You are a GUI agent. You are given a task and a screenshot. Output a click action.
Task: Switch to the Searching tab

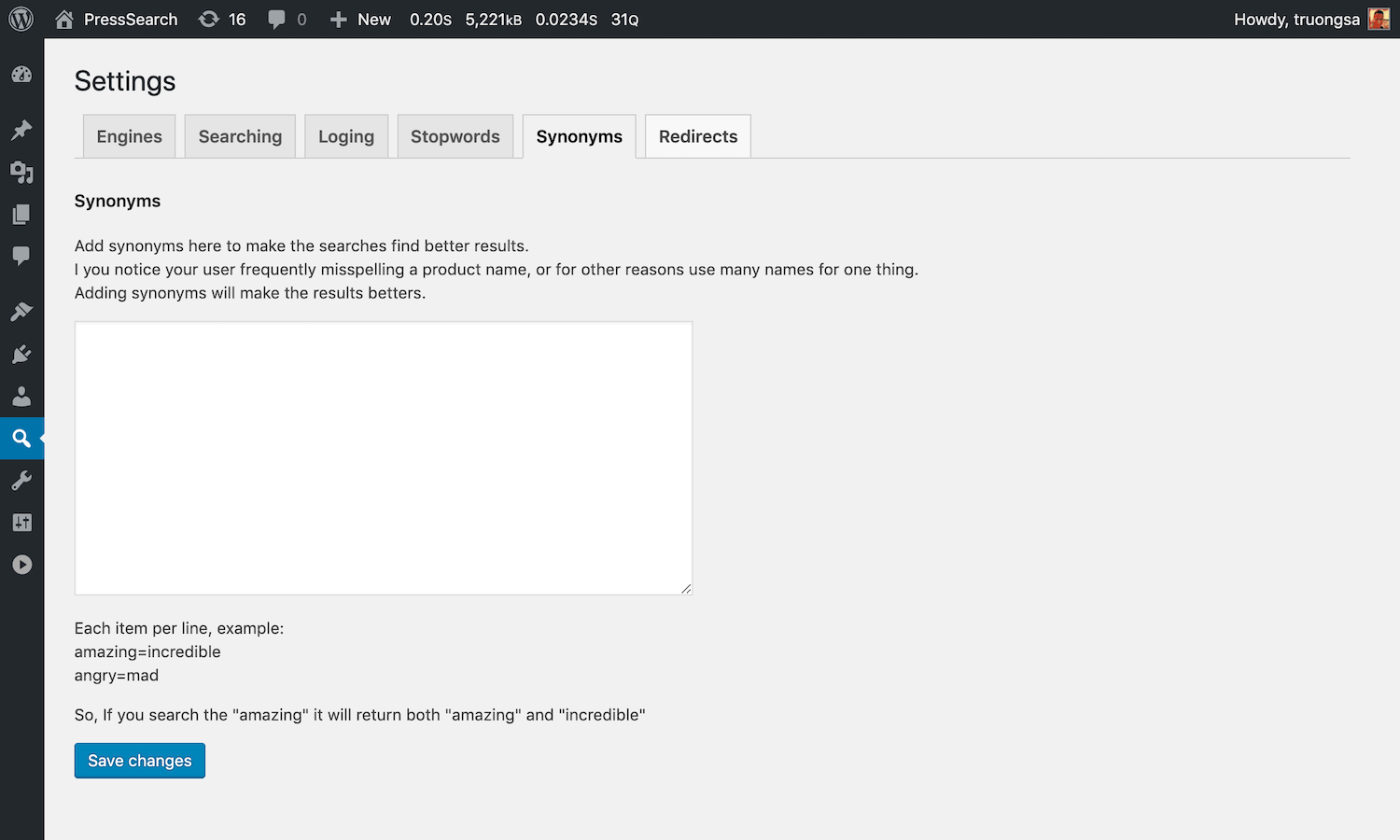tap(240, 136)
